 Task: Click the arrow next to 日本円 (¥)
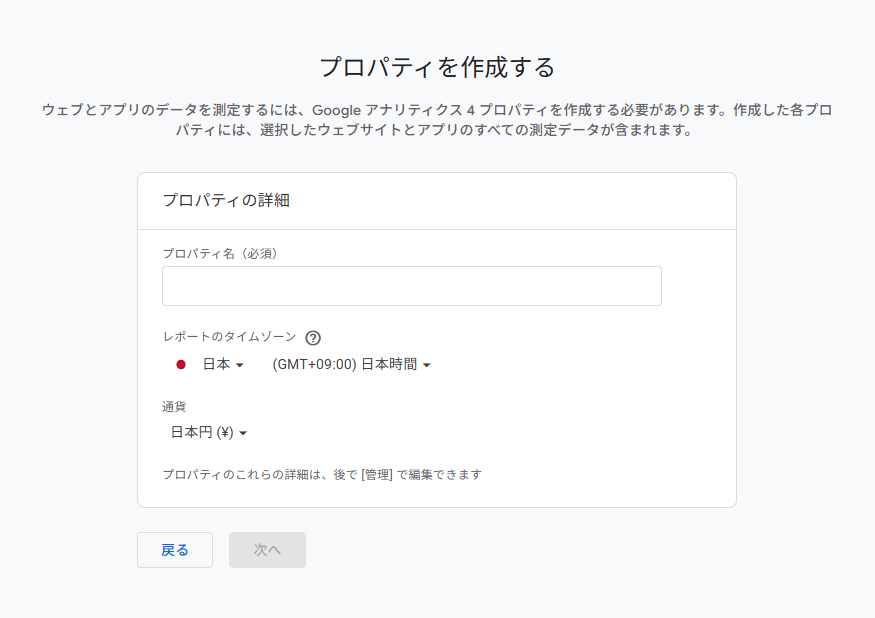[x=243, y=433]
